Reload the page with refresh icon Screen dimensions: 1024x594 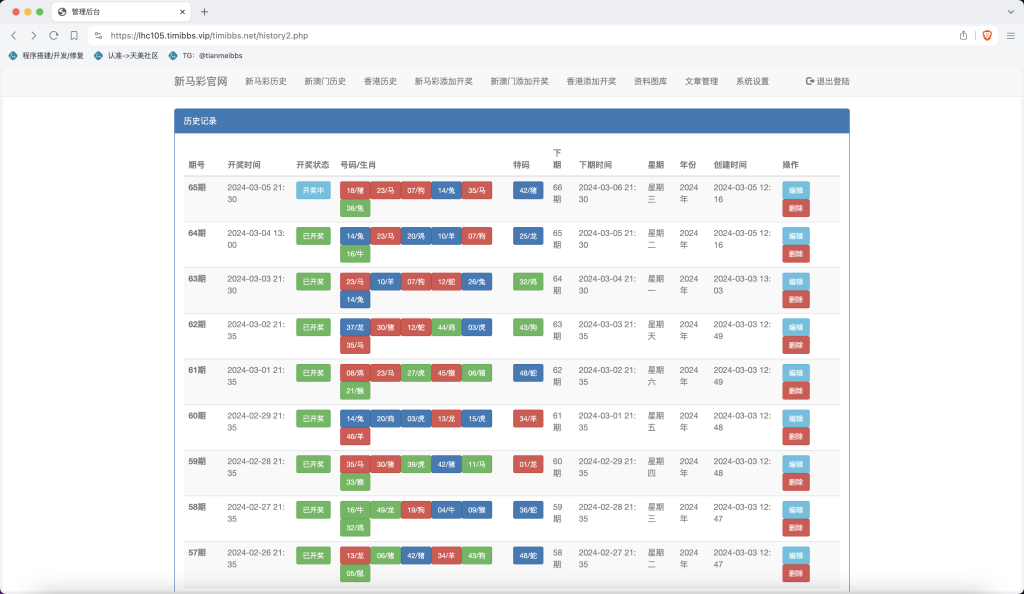tap(54, 35)
